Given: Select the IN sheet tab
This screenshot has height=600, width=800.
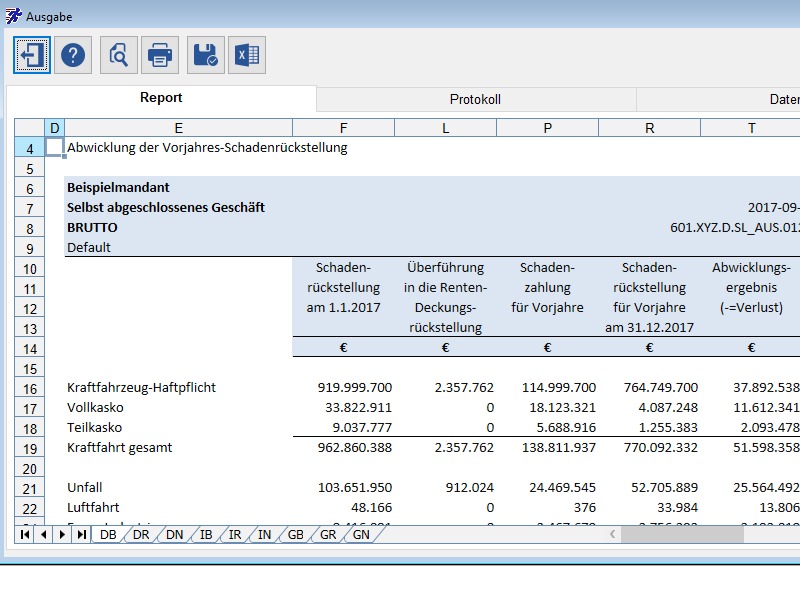Looking at the screenshot, I should click(264, 535).
